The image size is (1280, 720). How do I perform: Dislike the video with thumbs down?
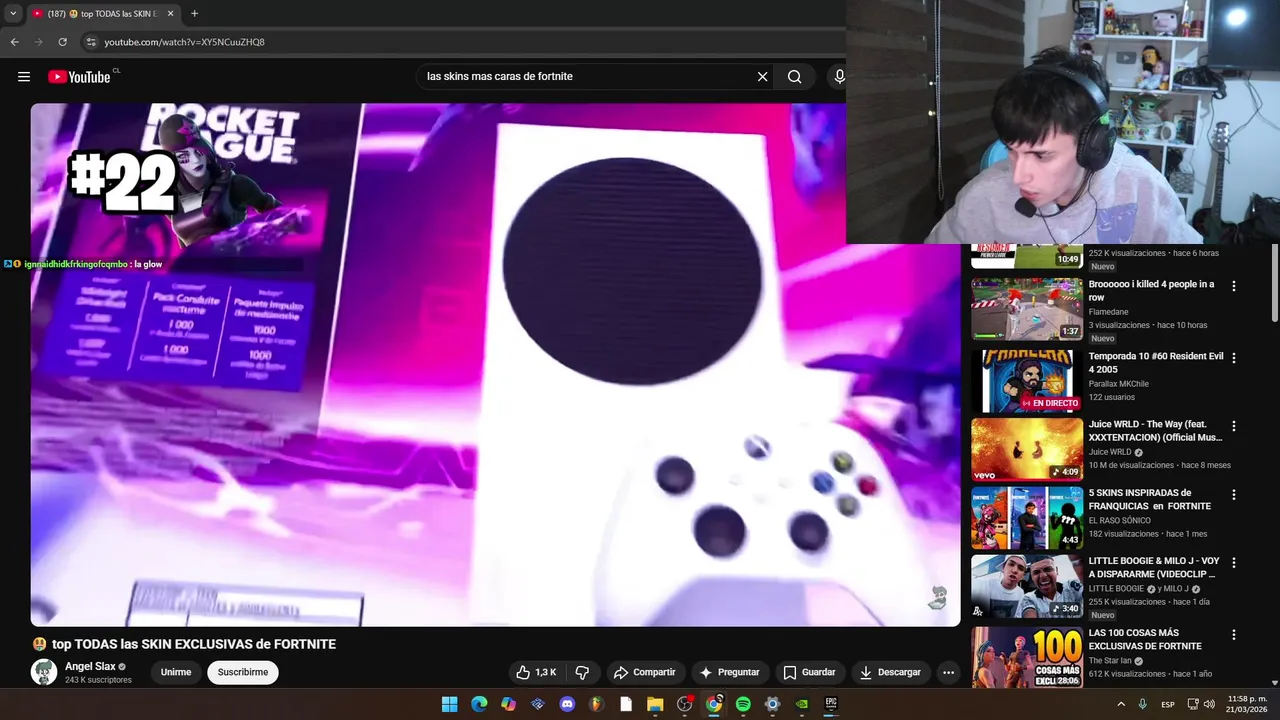point(582,673)
